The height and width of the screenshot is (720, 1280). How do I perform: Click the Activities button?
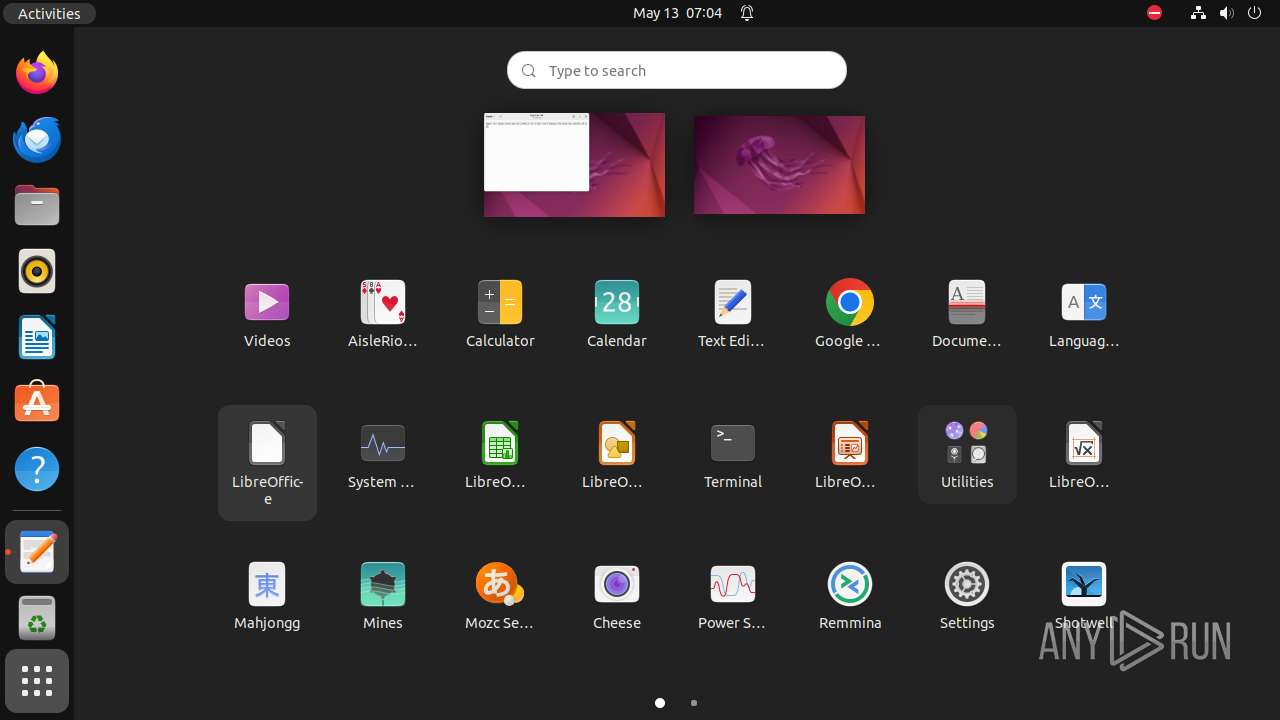[49, 13]
